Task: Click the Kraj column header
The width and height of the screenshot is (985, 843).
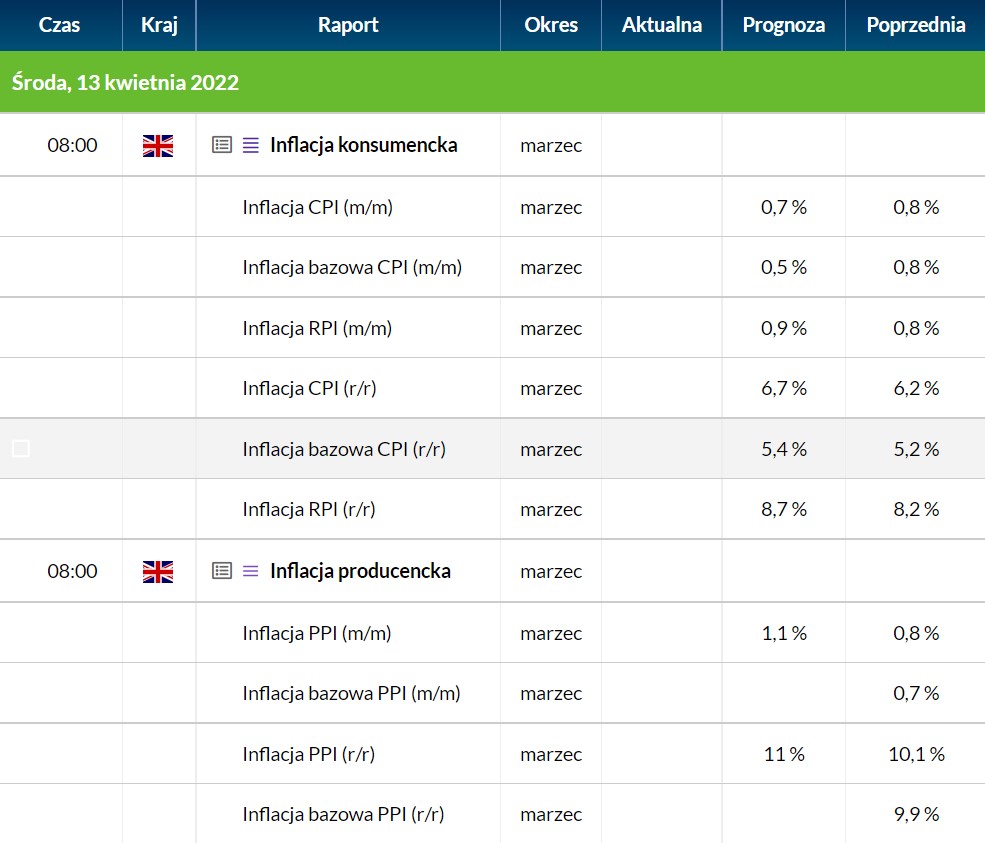Action: [x=159, y=25]
